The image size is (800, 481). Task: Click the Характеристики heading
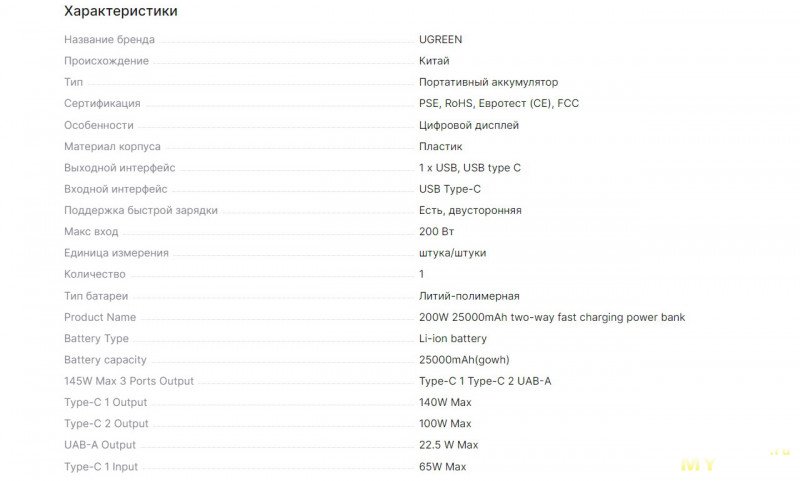(120, 11)
